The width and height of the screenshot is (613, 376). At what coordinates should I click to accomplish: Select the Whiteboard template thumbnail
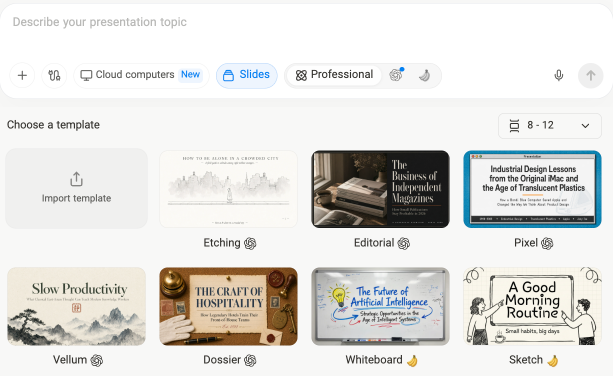click(380, 306)
